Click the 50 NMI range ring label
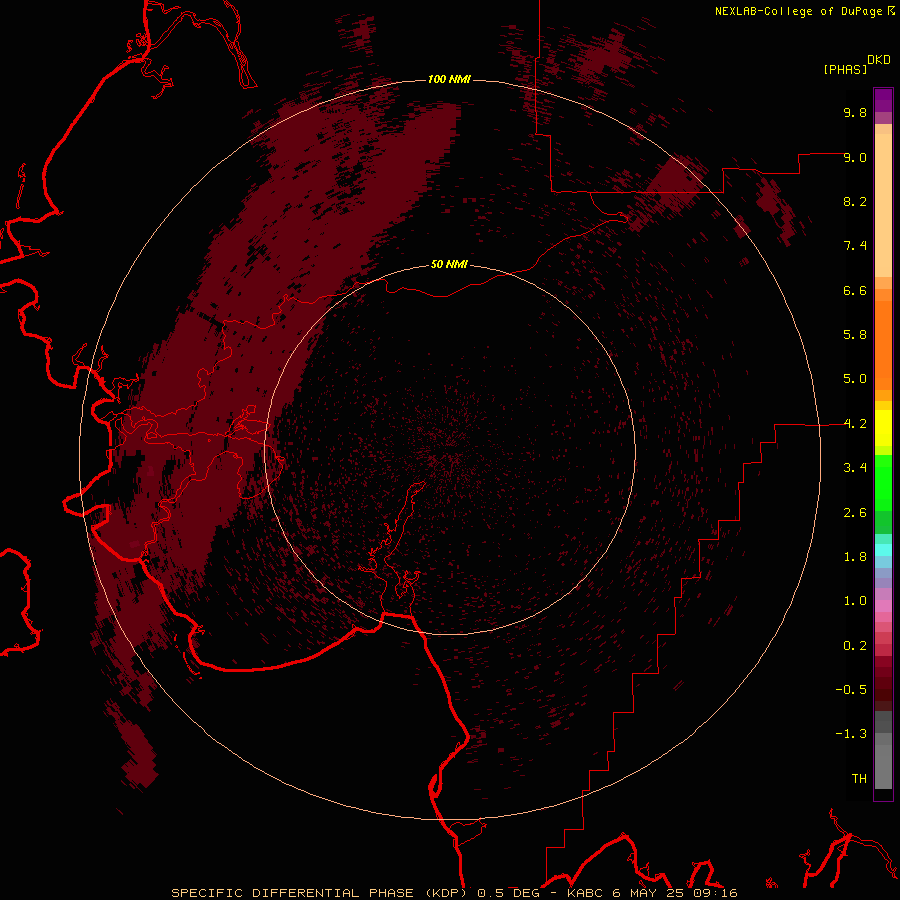900x900 pixels. pos(449,264)
